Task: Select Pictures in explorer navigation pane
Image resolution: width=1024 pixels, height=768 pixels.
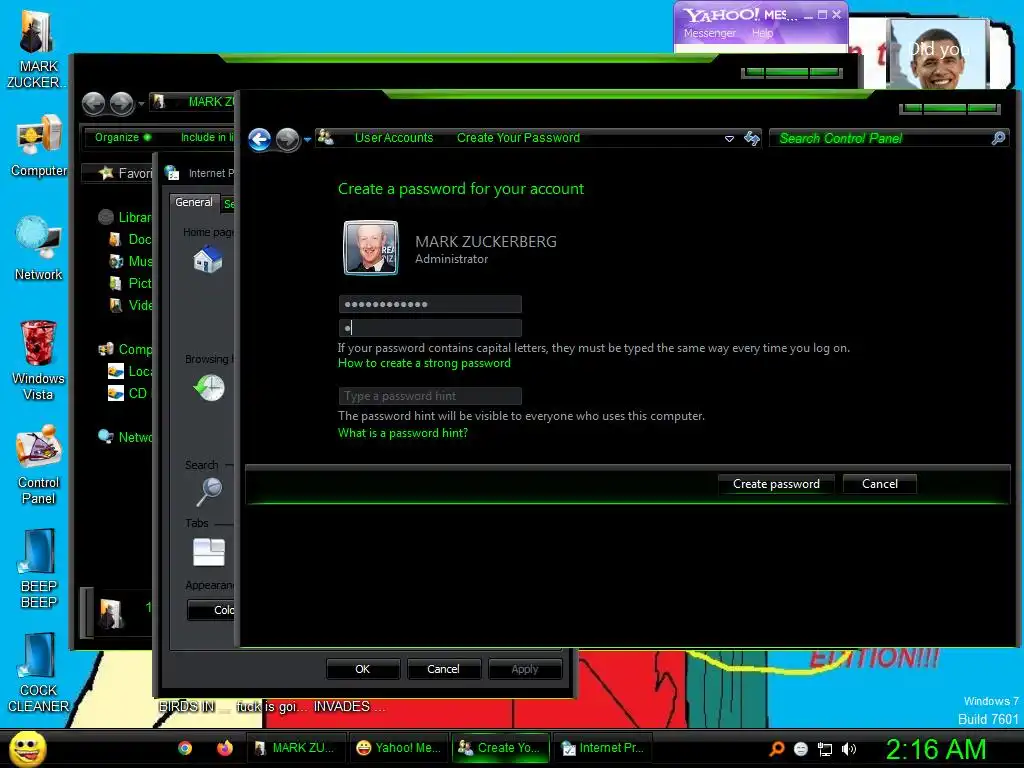Action: 131,283
